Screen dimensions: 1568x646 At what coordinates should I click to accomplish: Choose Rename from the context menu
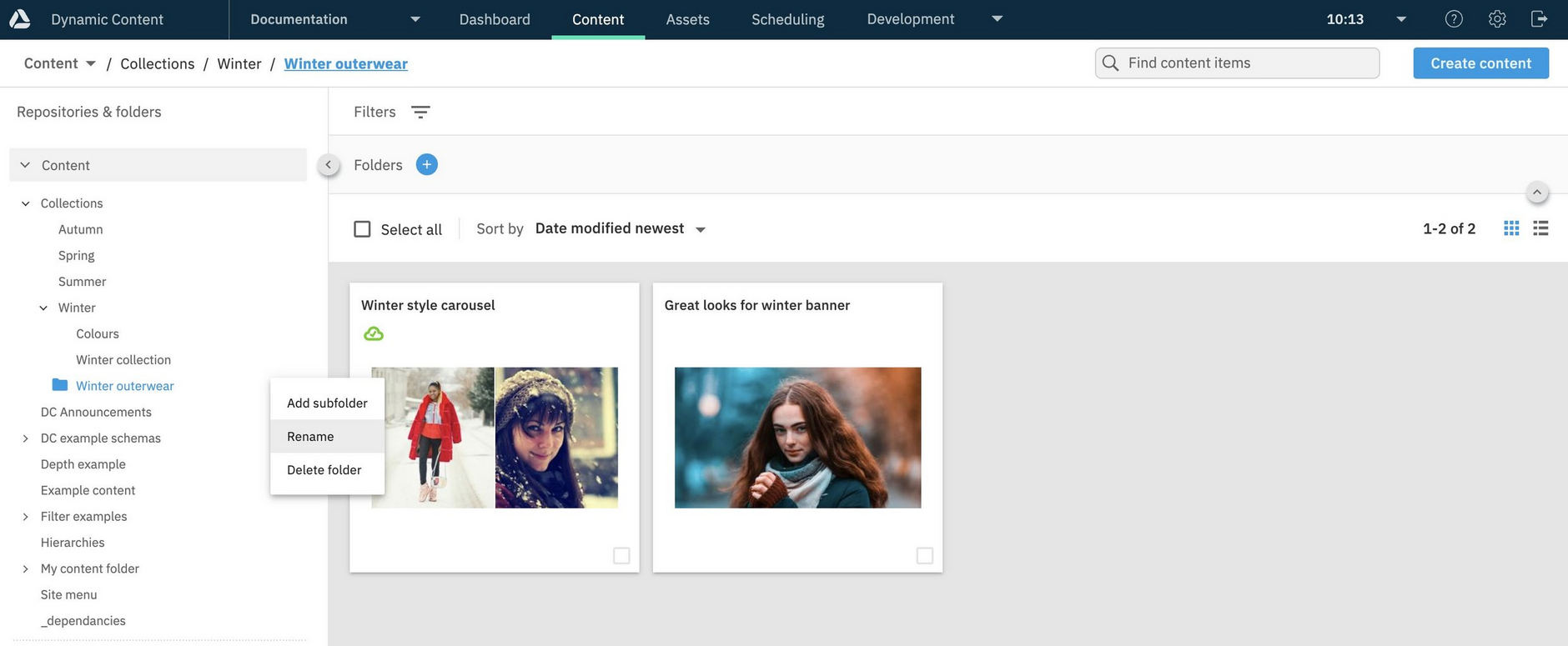click(310, 437)
